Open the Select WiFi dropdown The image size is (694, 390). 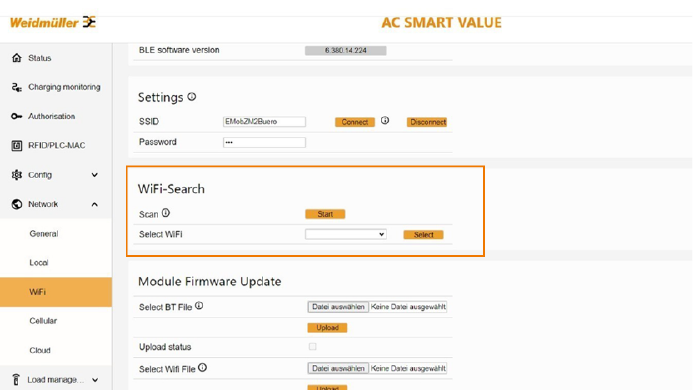pyautogui.click(x=346, y=234)
